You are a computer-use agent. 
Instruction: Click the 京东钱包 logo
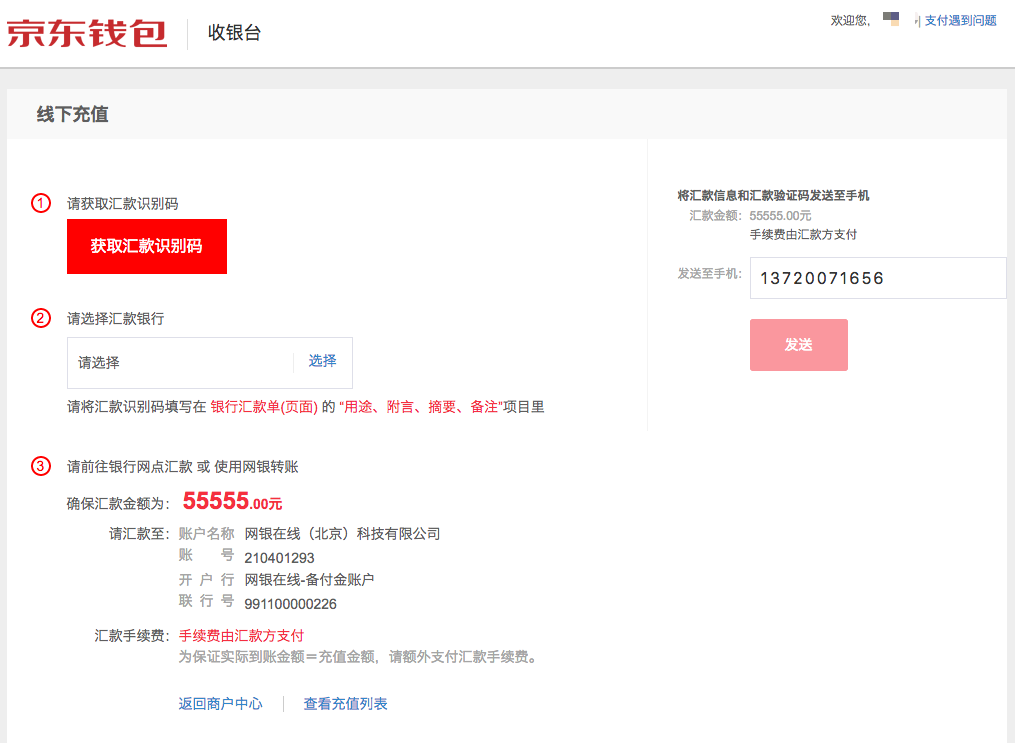click(87, 34)
